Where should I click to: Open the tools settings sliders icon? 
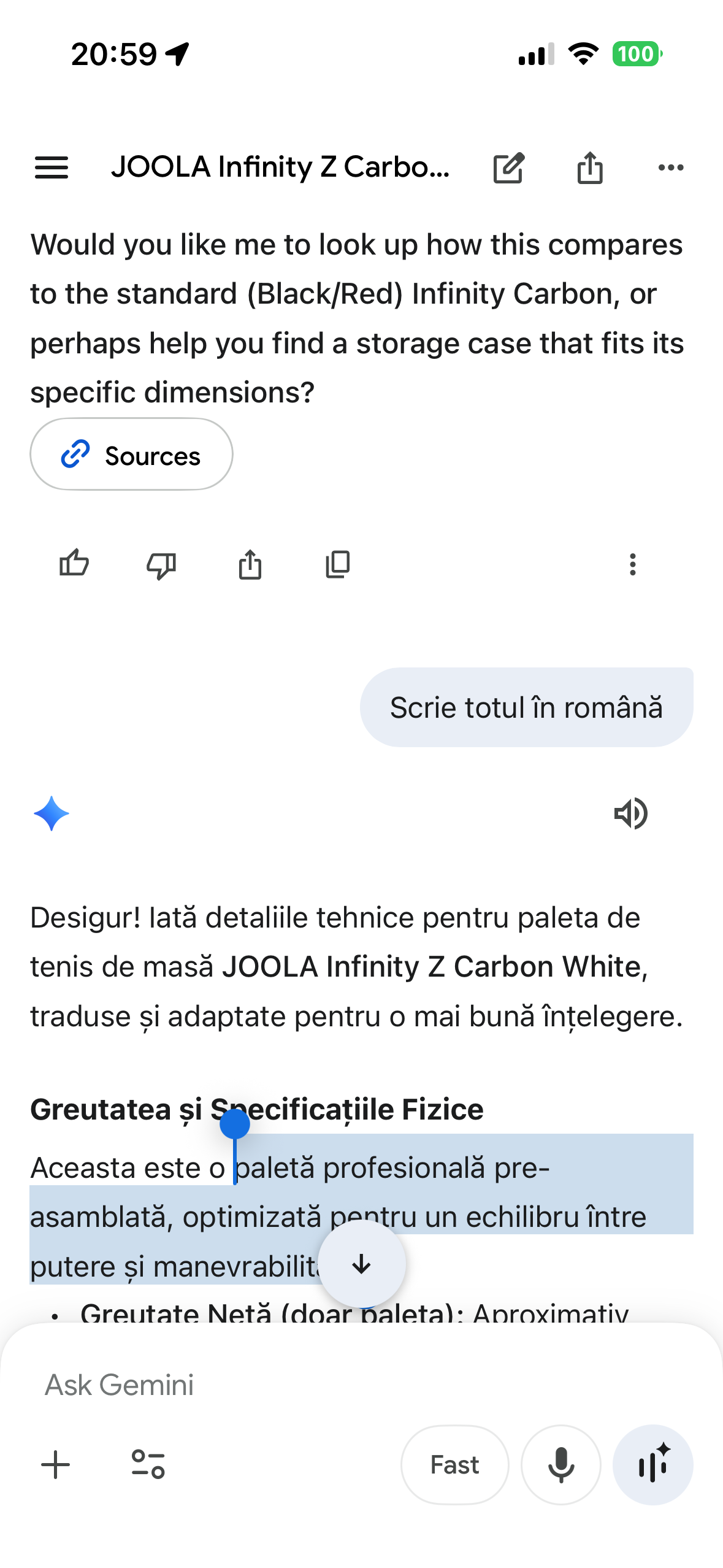pyautogui.click(x=148, y=1464)
